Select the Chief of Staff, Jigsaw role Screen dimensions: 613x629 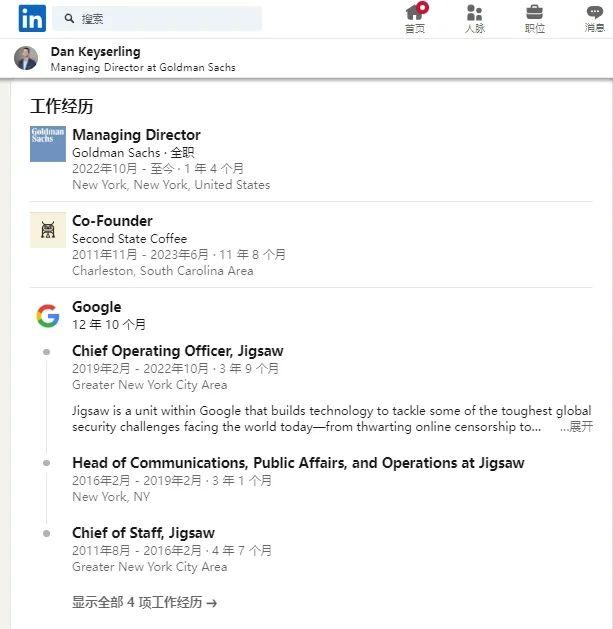(x=143, y=533)
